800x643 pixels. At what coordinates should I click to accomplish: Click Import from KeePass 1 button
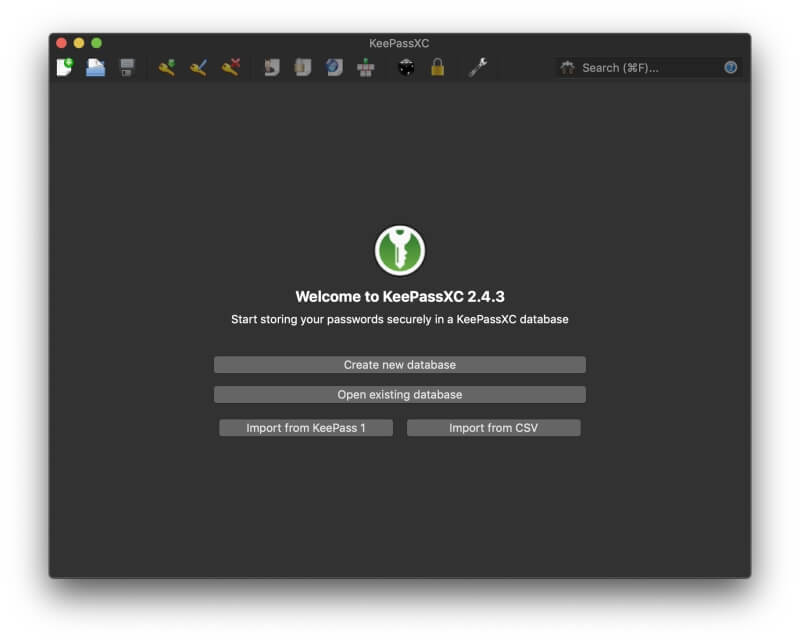306,428
